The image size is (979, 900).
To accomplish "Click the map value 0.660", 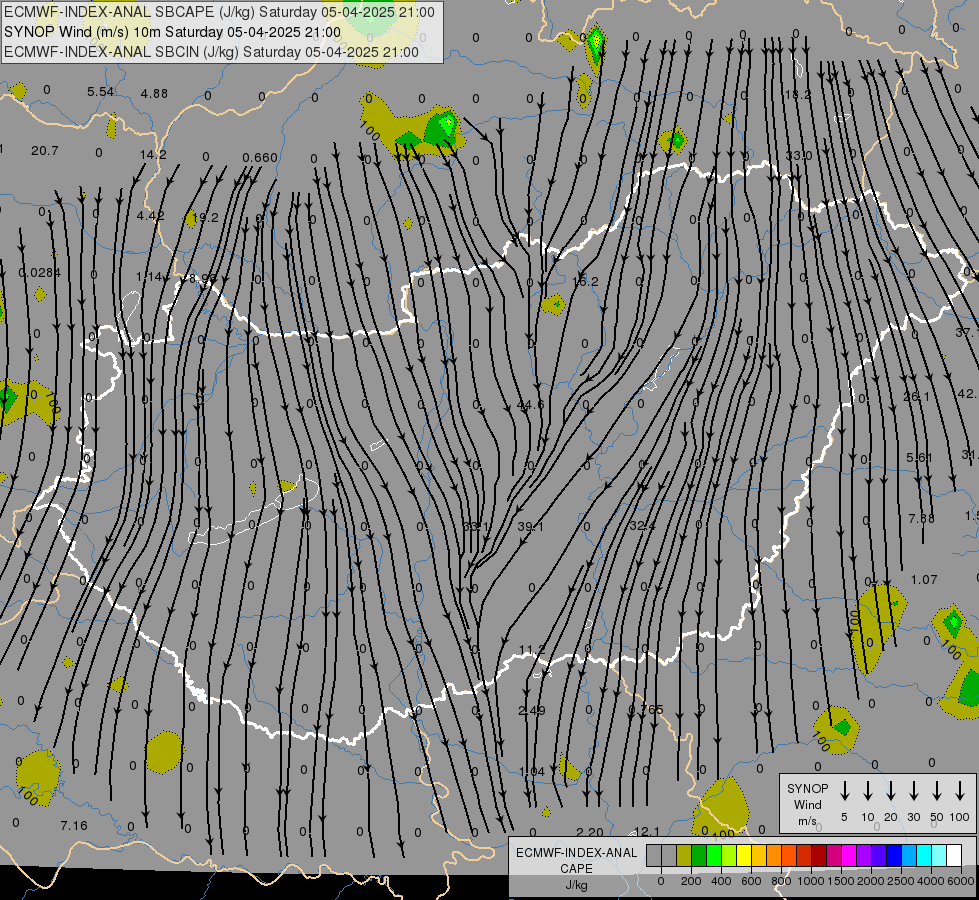I will (x=260, y=157).
